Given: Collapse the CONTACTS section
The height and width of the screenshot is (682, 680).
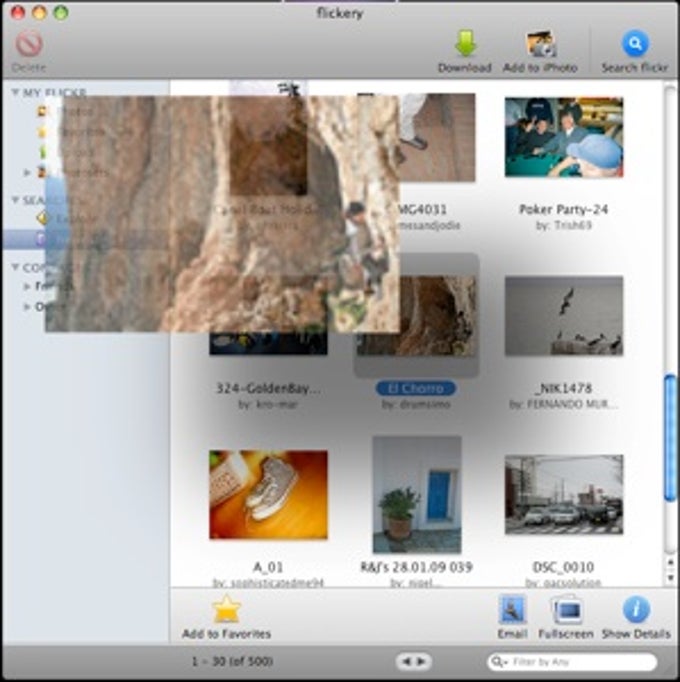Looking at the screenshot, I should [x=15, y=267].
